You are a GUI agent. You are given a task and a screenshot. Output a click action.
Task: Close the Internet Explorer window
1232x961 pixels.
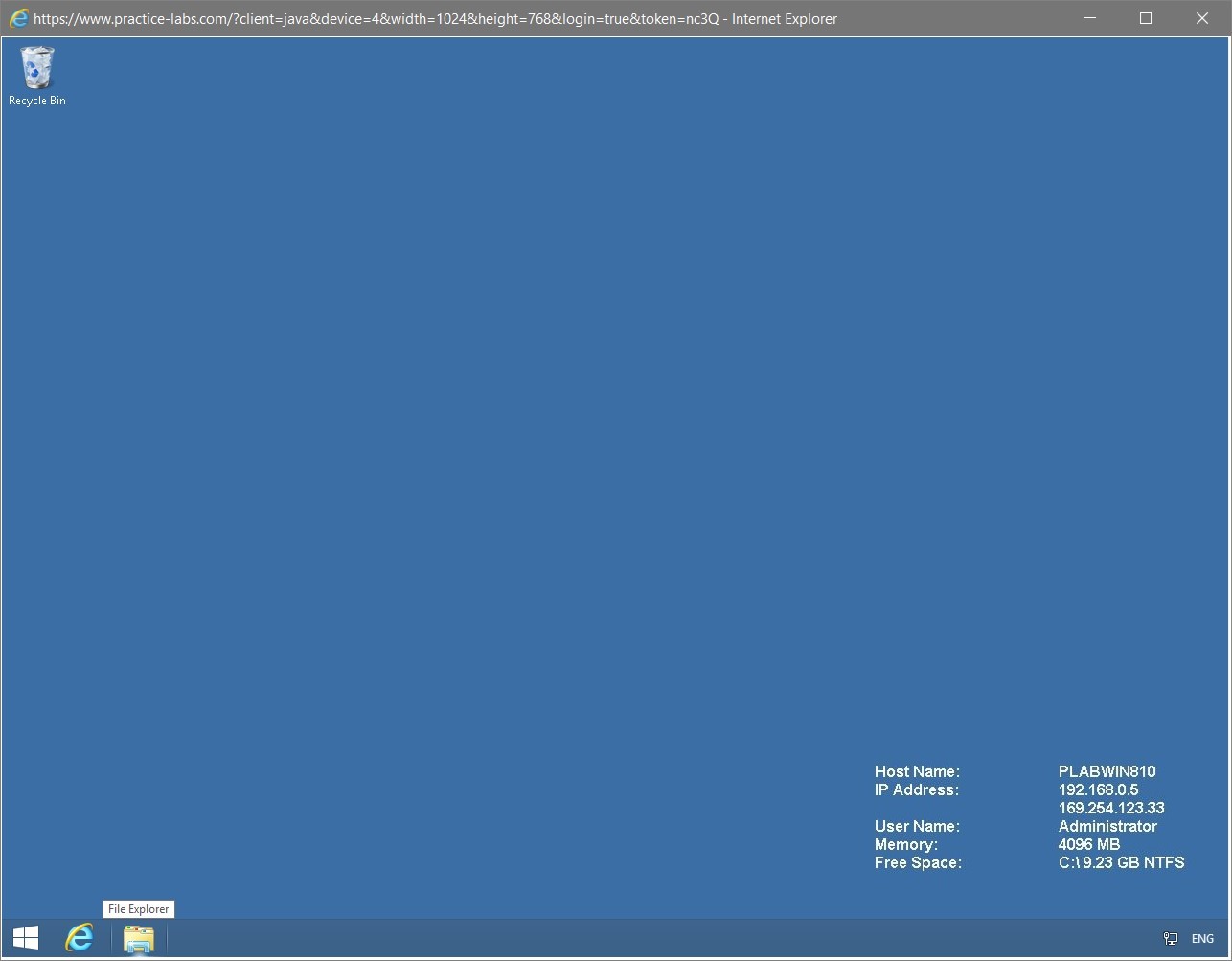point(1202,18)
